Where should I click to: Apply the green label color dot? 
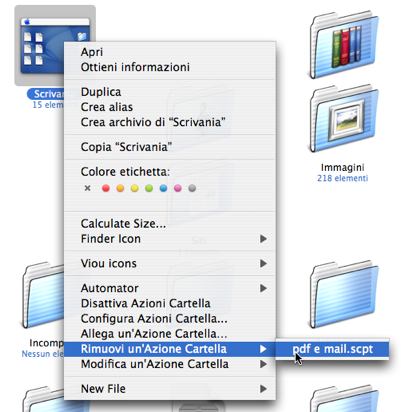[x=149, y=188]
